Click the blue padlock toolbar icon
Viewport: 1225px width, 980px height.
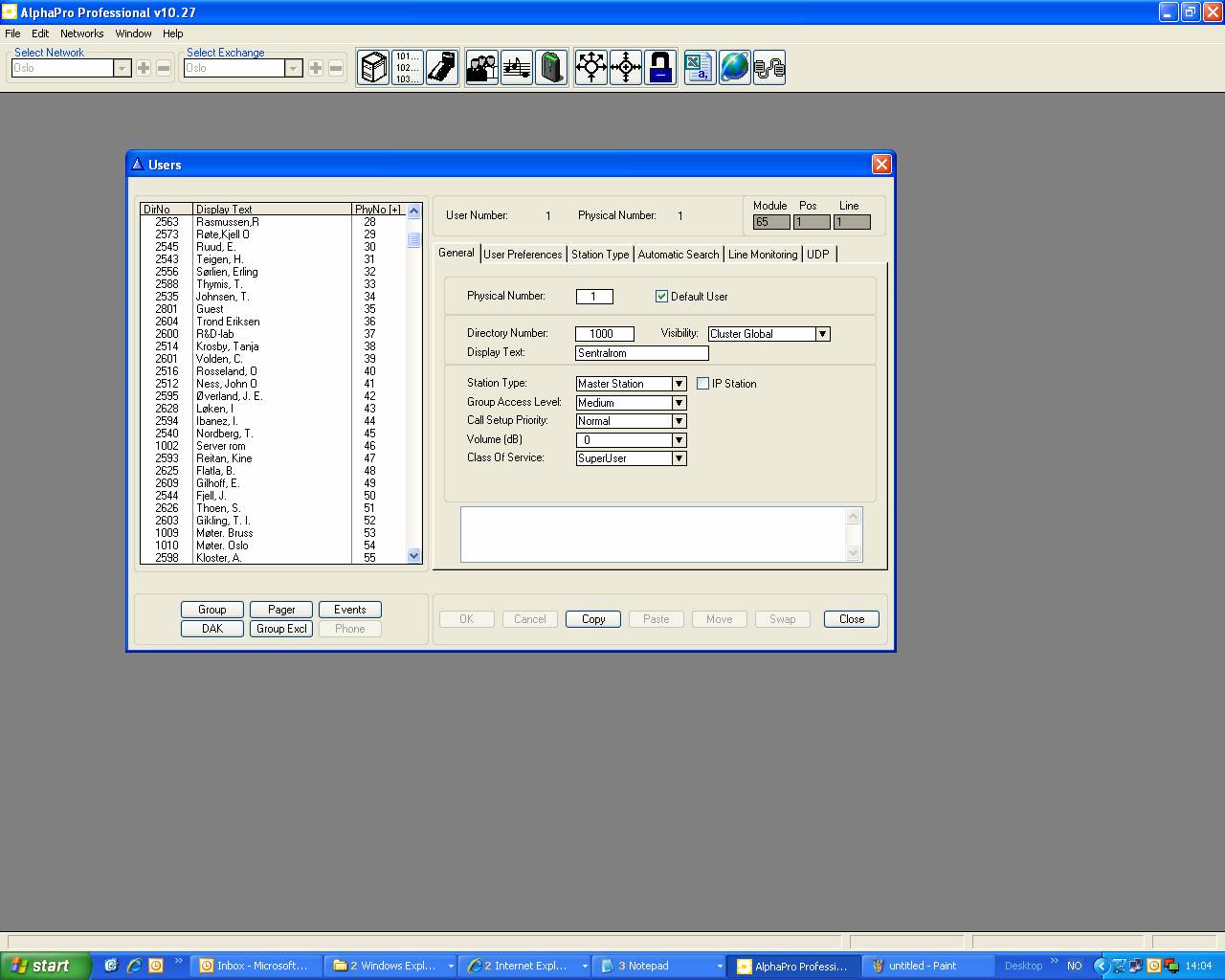[660, 68]
